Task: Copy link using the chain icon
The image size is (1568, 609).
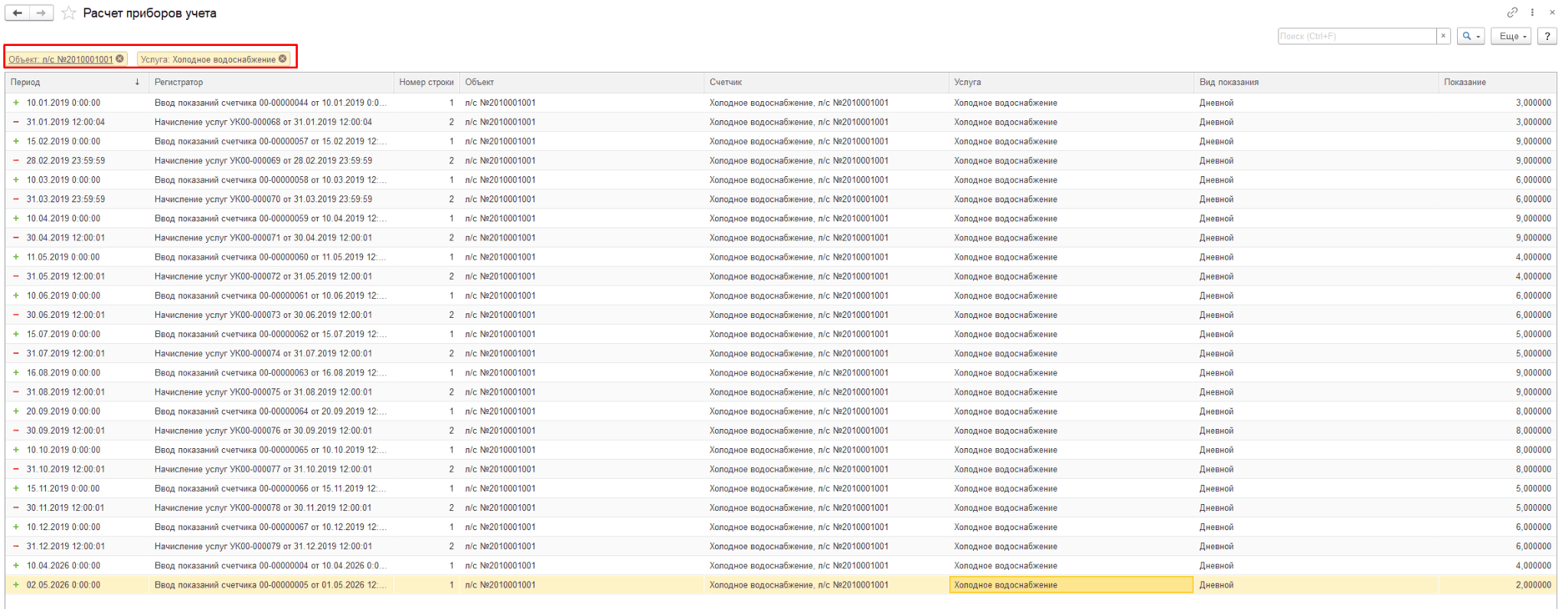Action: (x=1512, y=12)
